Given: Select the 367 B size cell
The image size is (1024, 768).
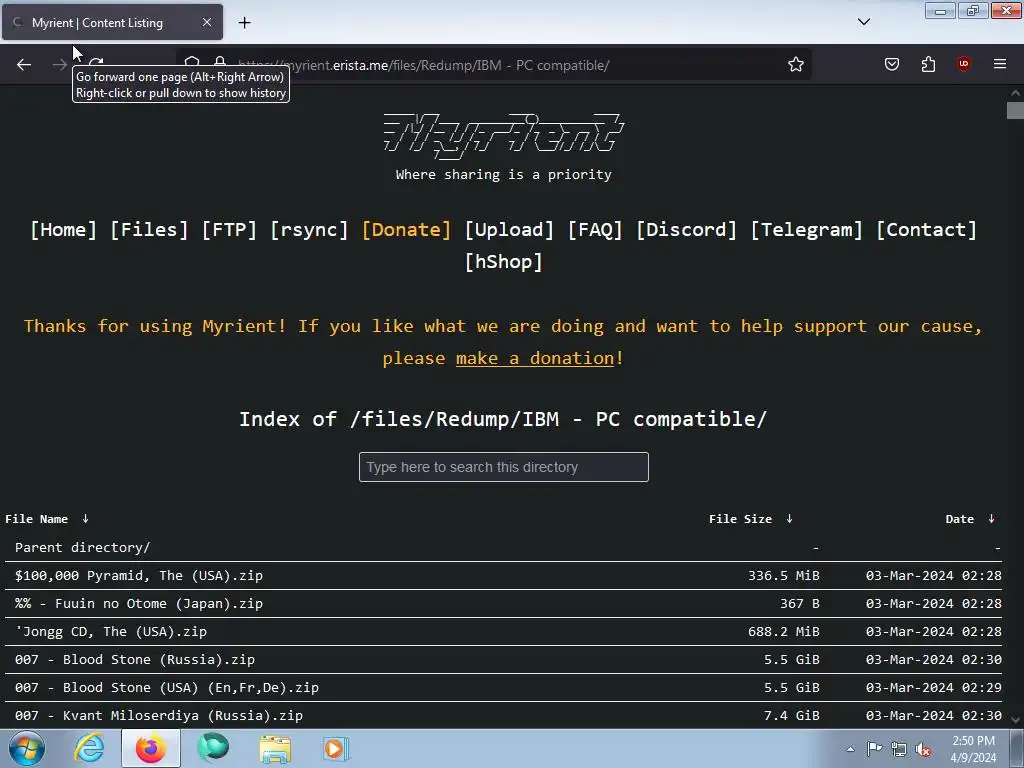Looking at the screenshot, I should (800, 603).
